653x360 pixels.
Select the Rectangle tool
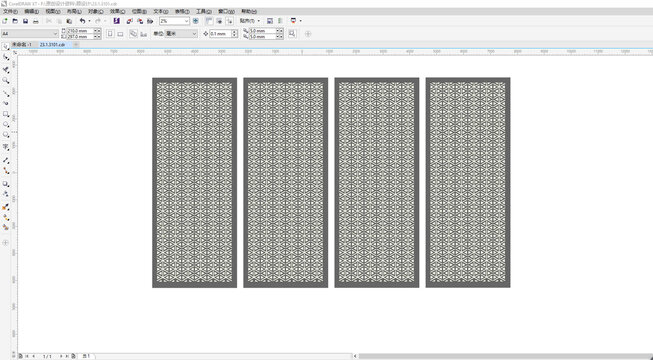click(x=6, y=114)
